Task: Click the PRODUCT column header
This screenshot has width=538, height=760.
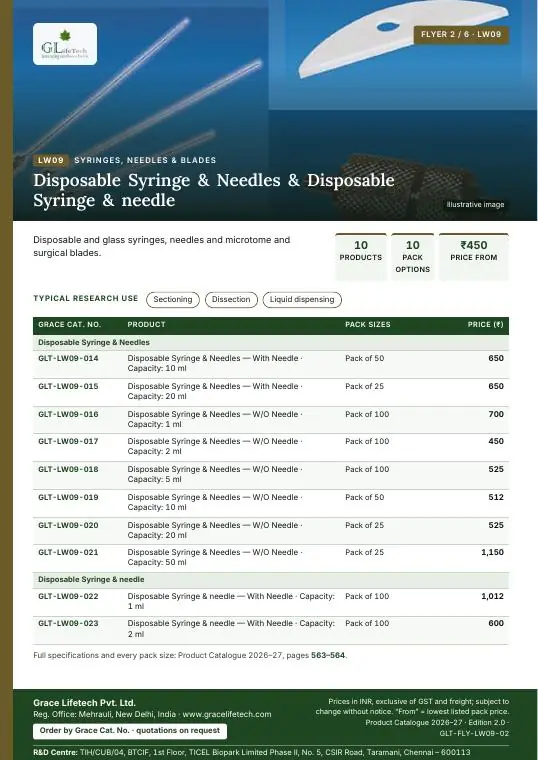Action: pyautogui.click(x=146, y=325)
